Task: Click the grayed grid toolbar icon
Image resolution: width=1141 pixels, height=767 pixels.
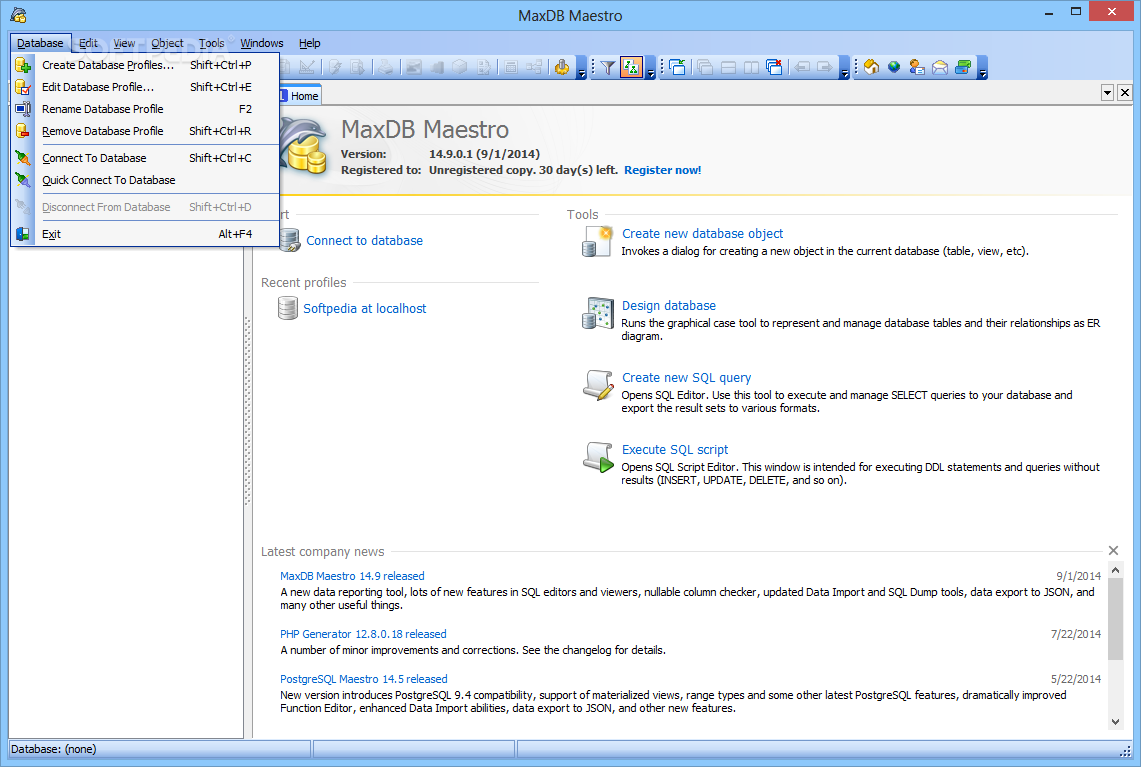Action: [x=511, y=68]
